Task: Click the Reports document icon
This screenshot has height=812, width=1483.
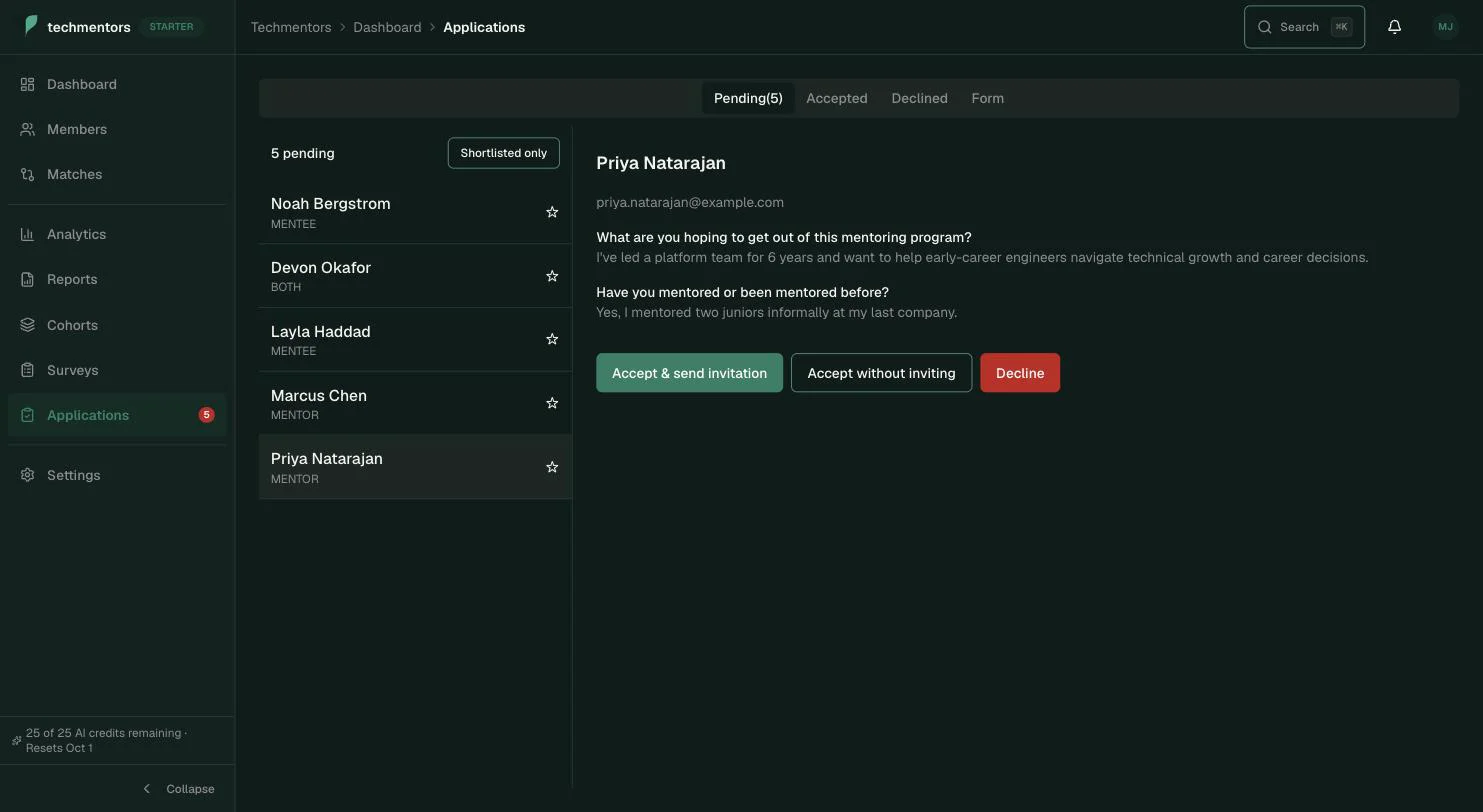Action: [x=28, y=279]
